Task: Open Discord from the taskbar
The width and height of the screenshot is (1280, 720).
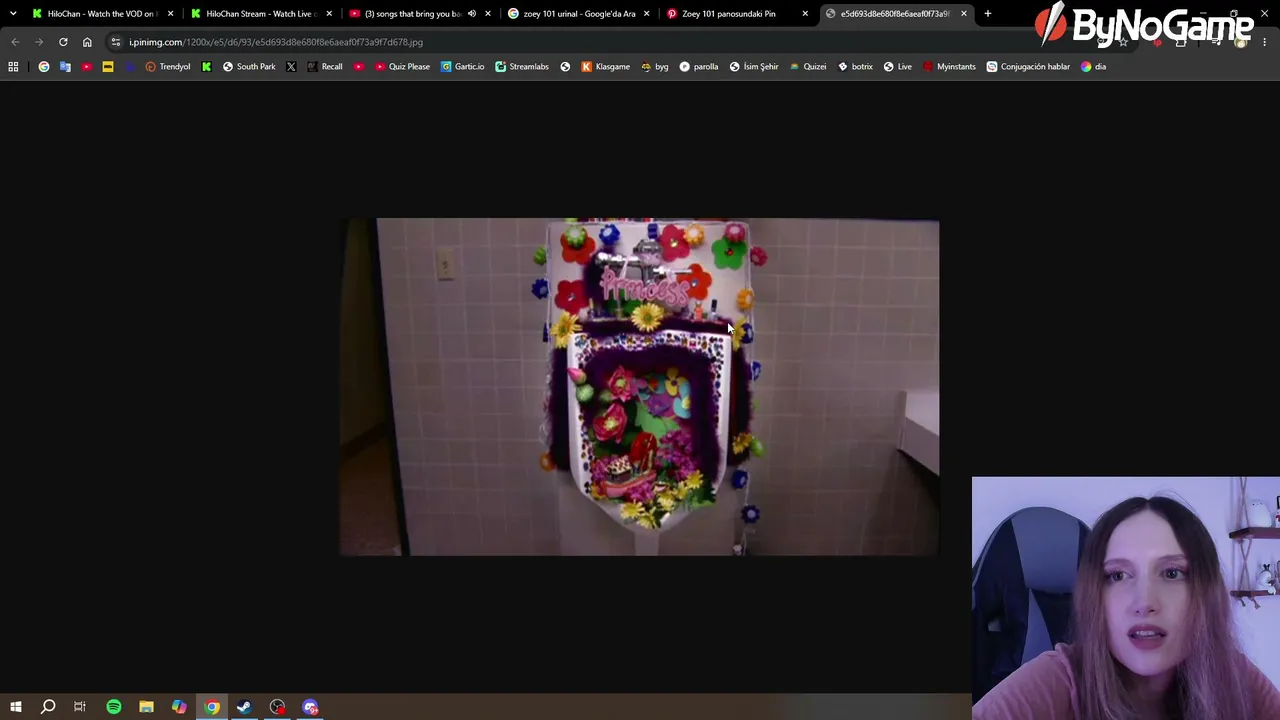Action: click(310, 707)
